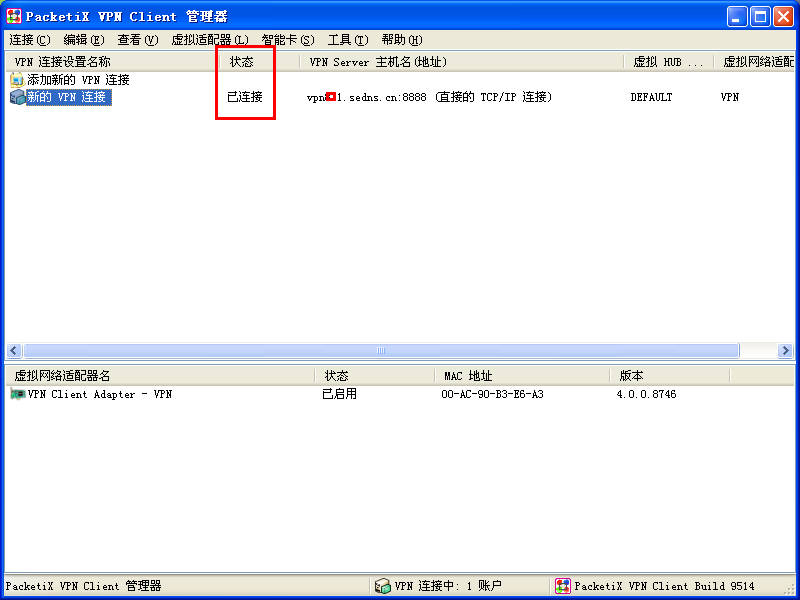This screenshot has width=800, height=600.
Task: Open the 连接(C) menu
Action: pyautogui.click(x=30, y=40)
